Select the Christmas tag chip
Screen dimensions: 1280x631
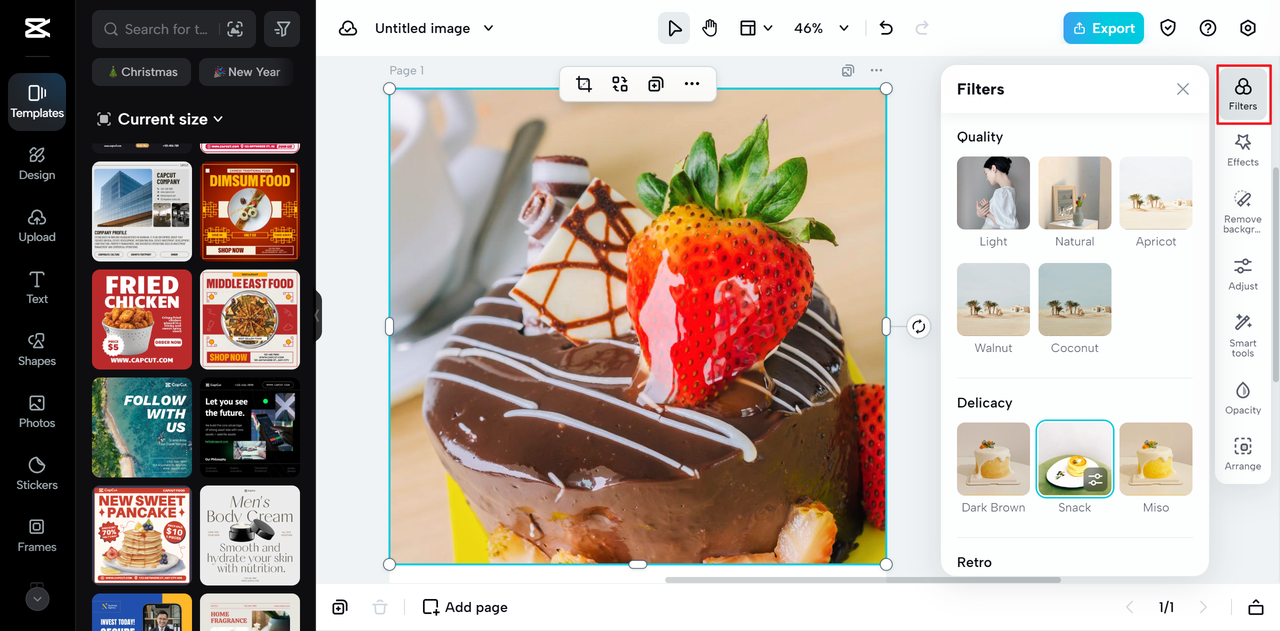pos(140,72)
